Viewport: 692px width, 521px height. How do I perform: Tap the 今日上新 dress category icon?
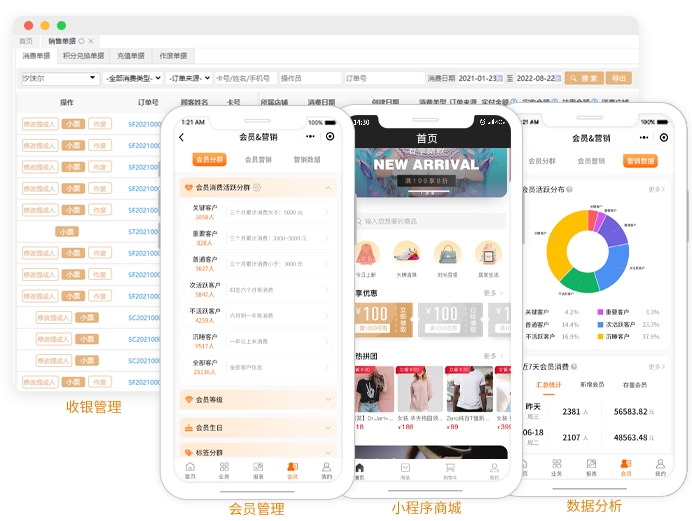366,253
